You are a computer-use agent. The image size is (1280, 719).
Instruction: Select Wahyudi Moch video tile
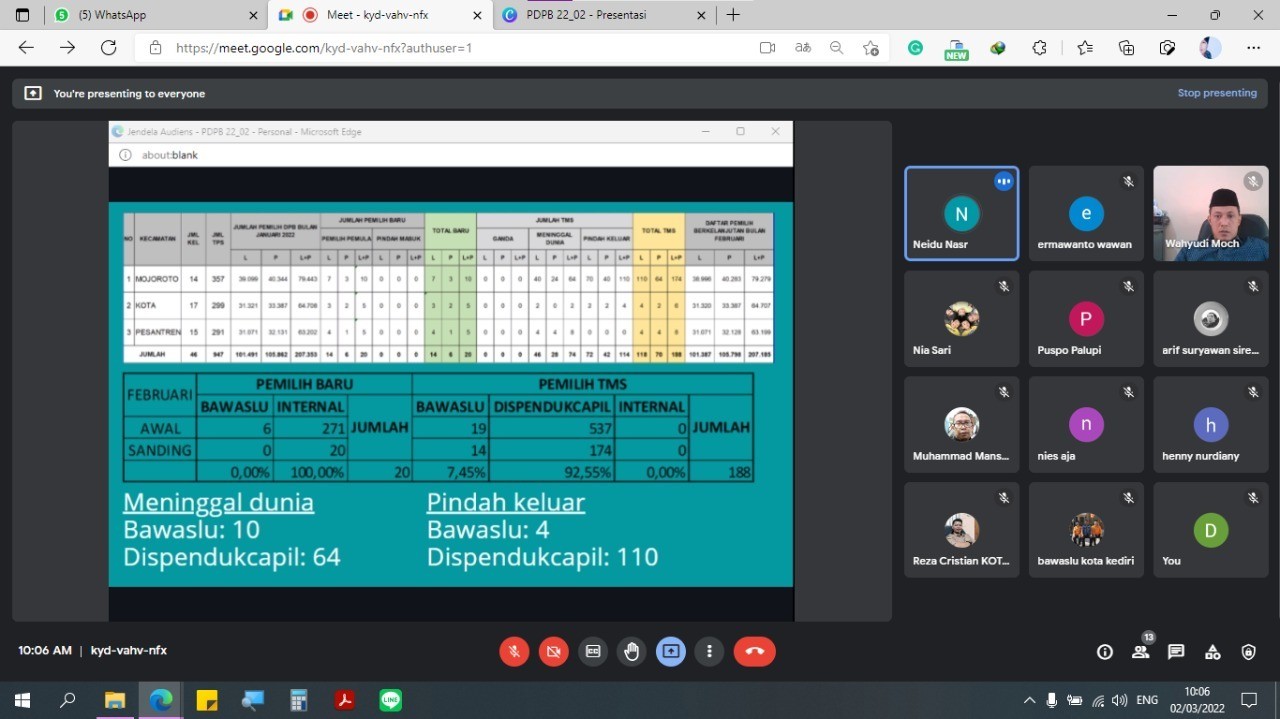click(1210, 213)
